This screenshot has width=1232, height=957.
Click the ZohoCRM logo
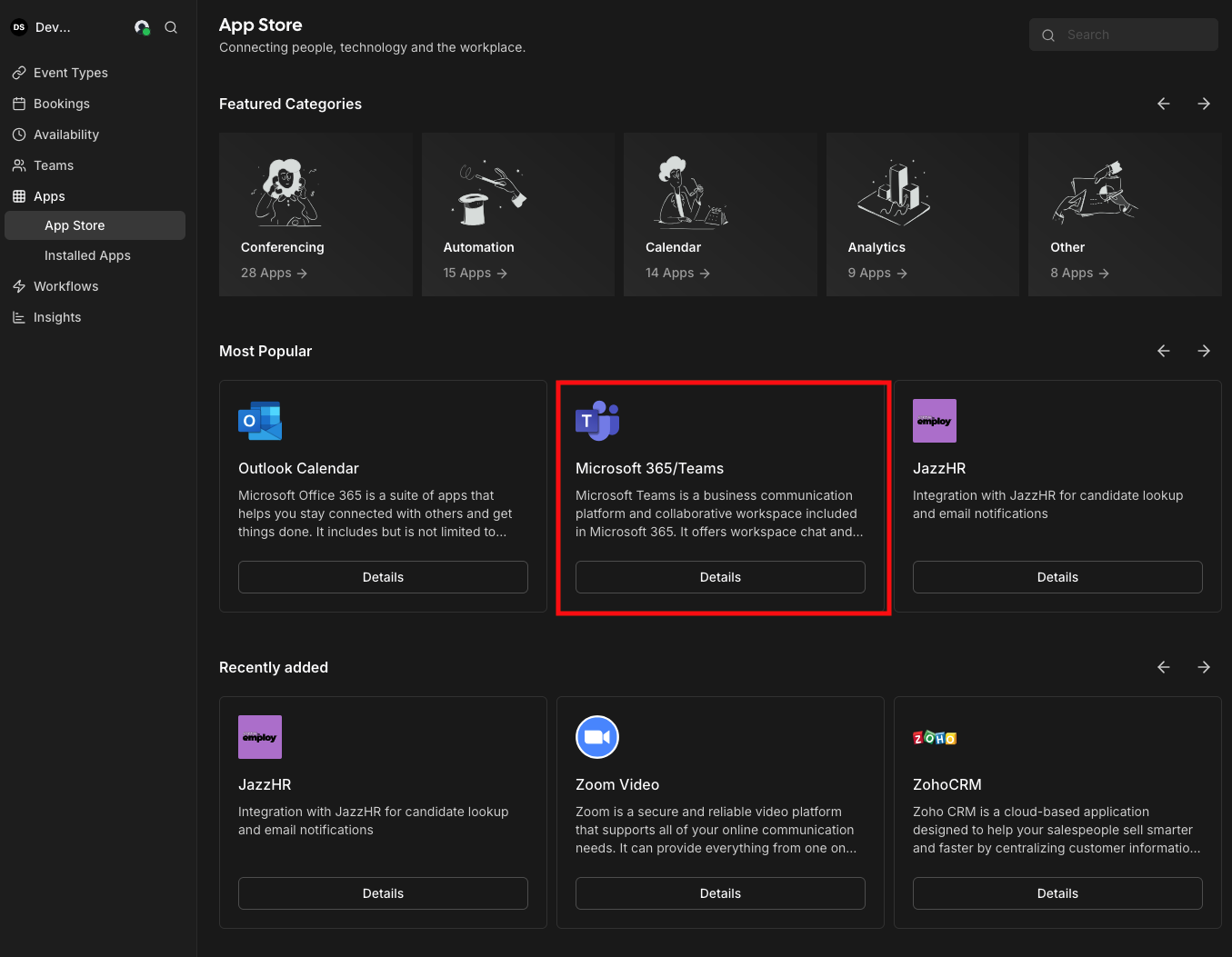coord(935,738)
